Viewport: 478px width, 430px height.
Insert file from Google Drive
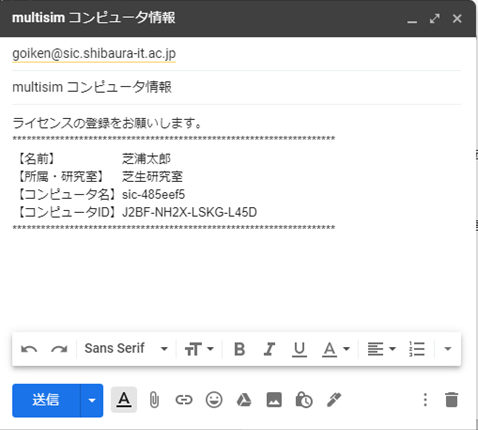(244, 400)
